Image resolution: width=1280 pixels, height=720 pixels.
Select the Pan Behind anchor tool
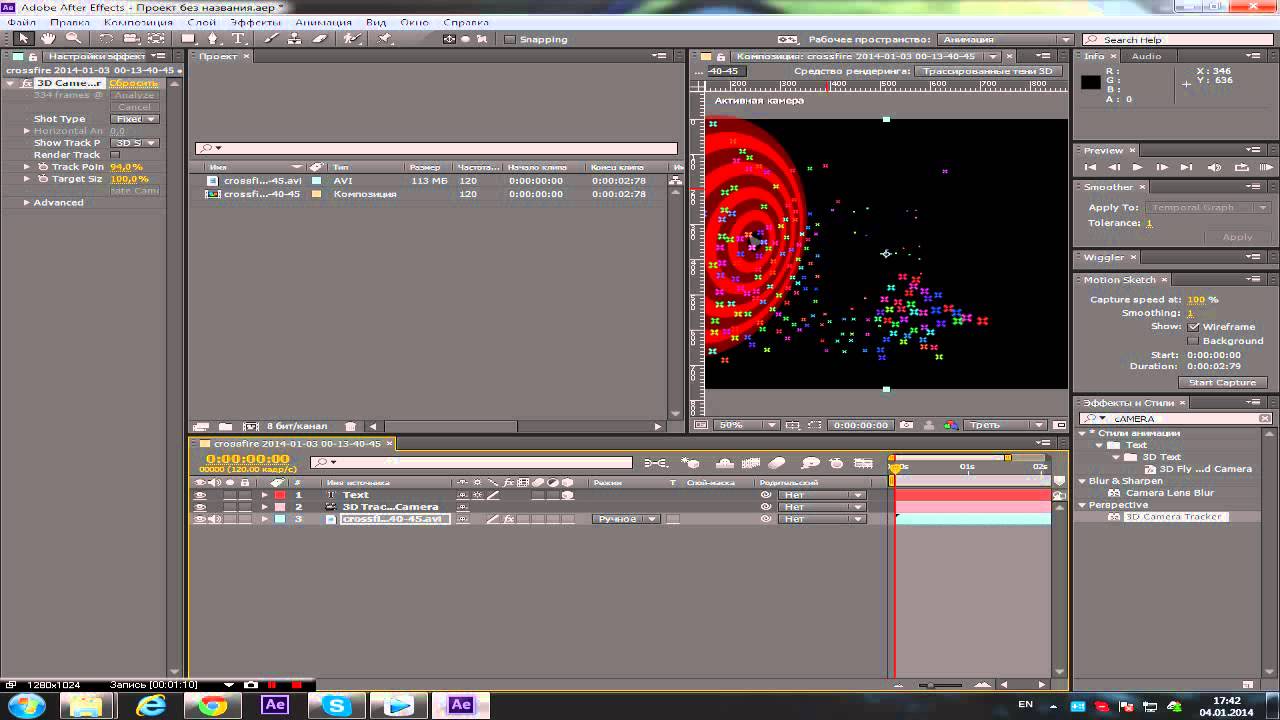(x=155, y=39)
